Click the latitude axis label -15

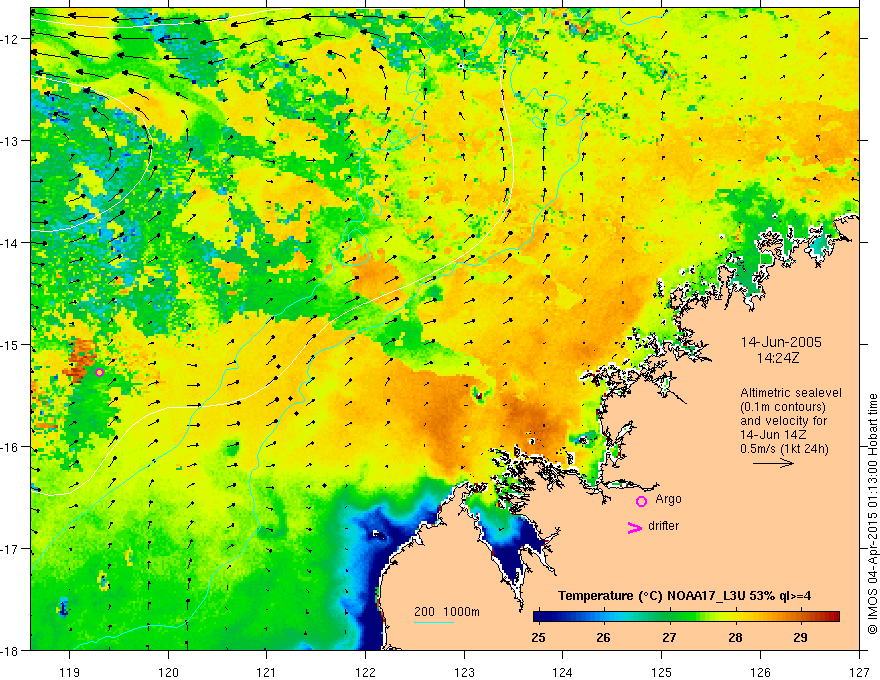[11, 344]
